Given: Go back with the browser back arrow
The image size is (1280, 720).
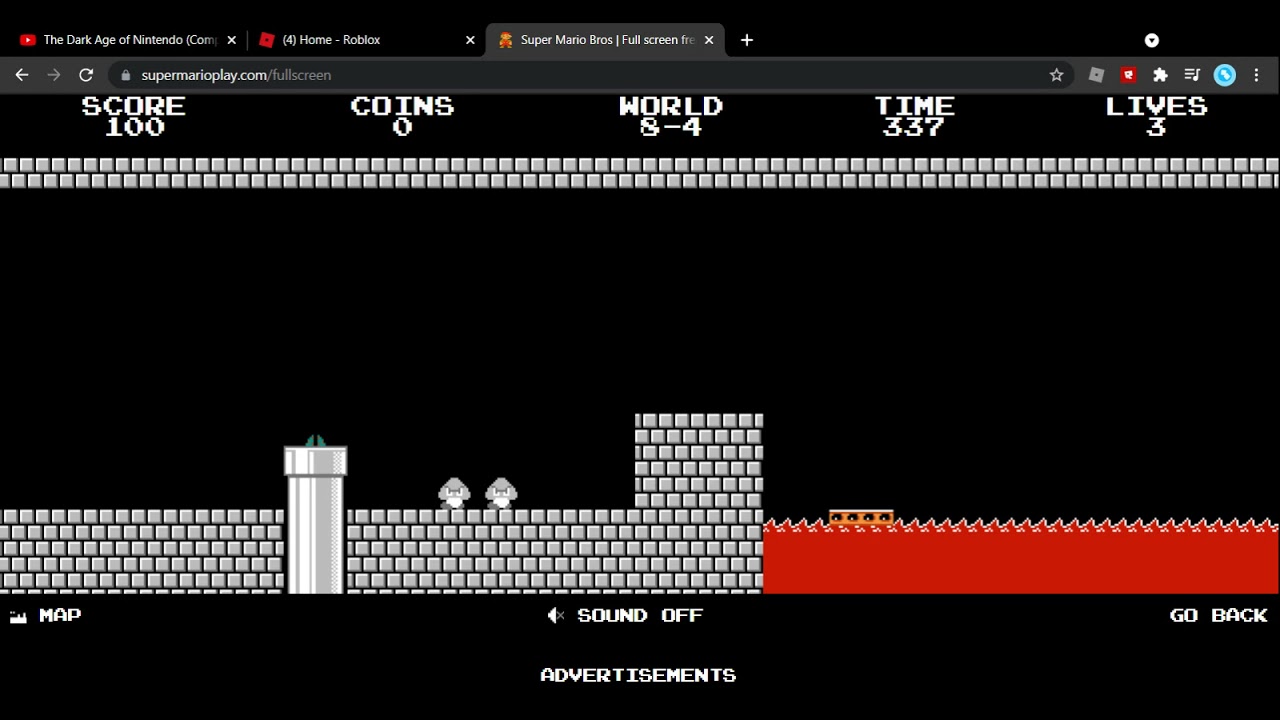Looking at the screenshot, I should [x=22, y=75].
